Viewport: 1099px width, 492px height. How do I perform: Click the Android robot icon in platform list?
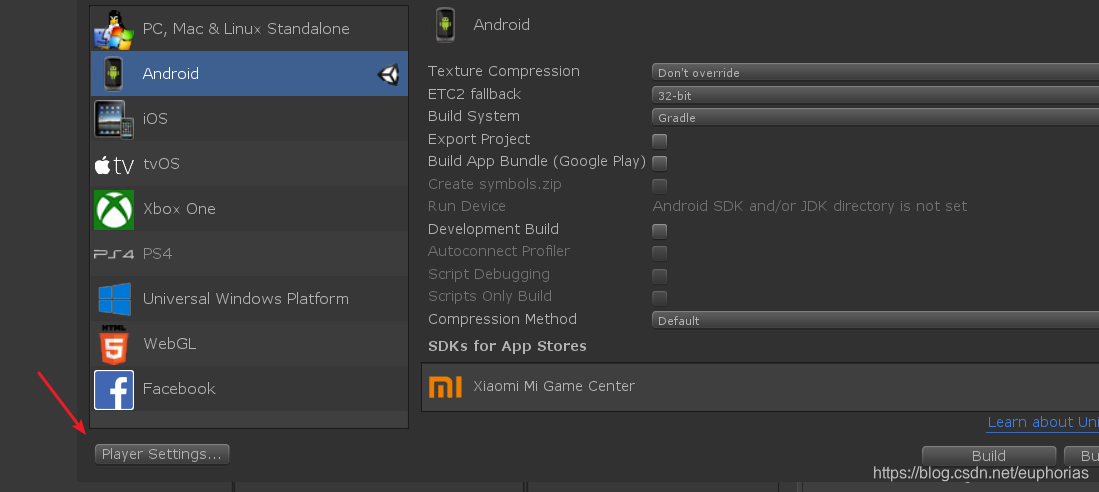click(x=113, y=74)
